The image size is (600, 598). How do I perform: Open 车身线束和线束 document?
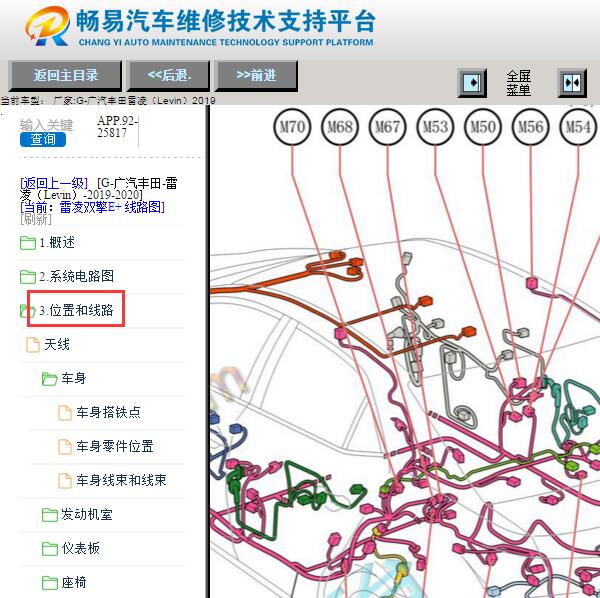(x=121, y=480)
